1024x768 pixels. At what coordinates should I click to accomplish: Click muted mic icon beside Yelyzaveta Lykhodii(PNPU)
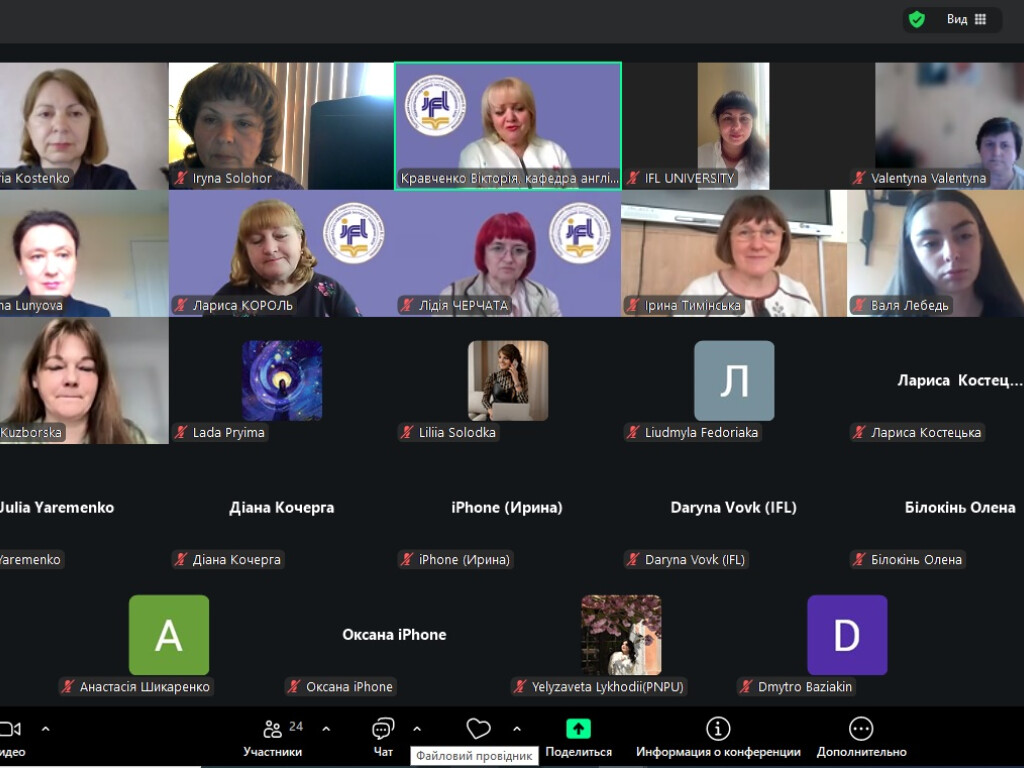click(x=520, y=687)
